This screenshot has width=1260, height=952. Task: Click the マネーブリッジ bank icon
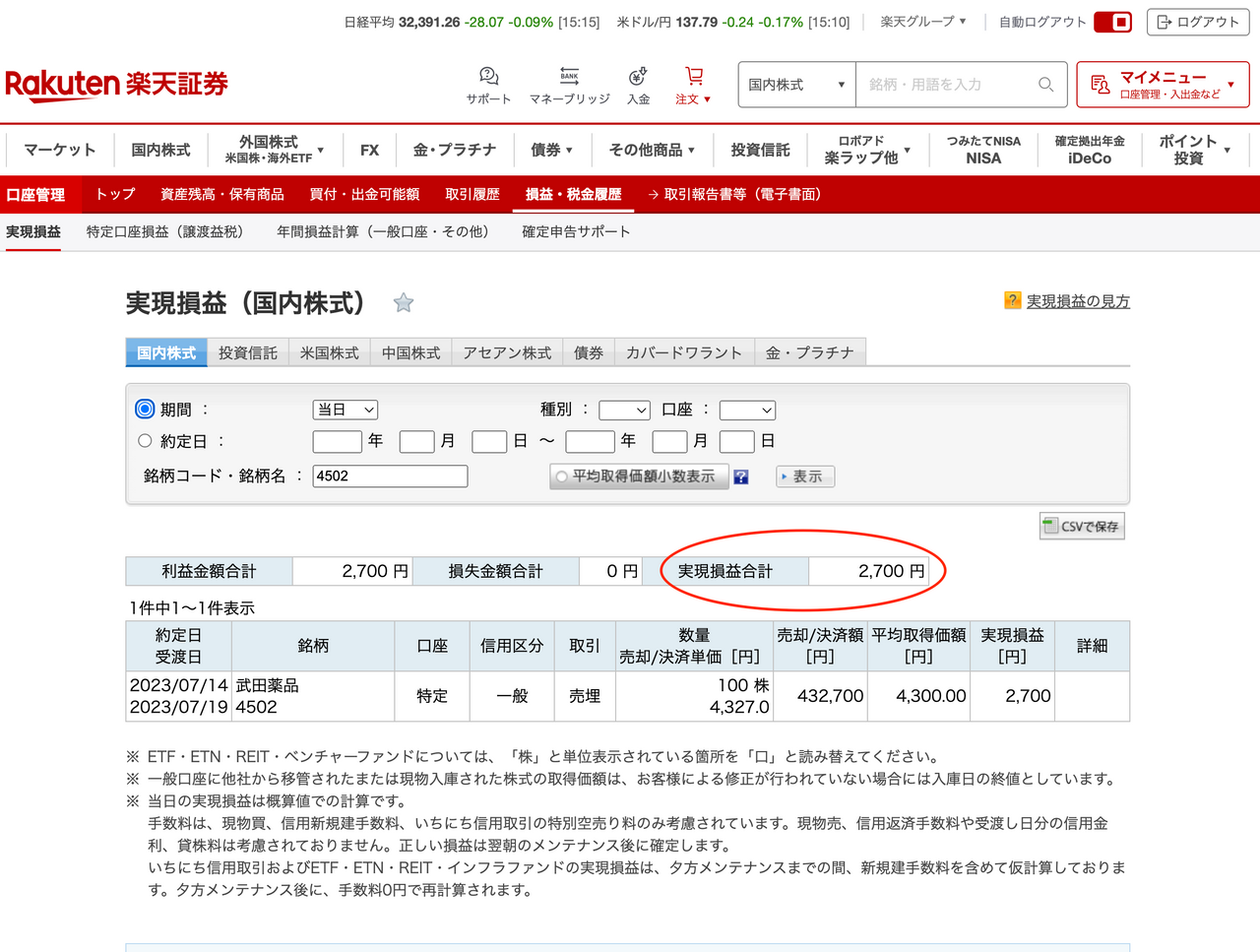point(569,75)
